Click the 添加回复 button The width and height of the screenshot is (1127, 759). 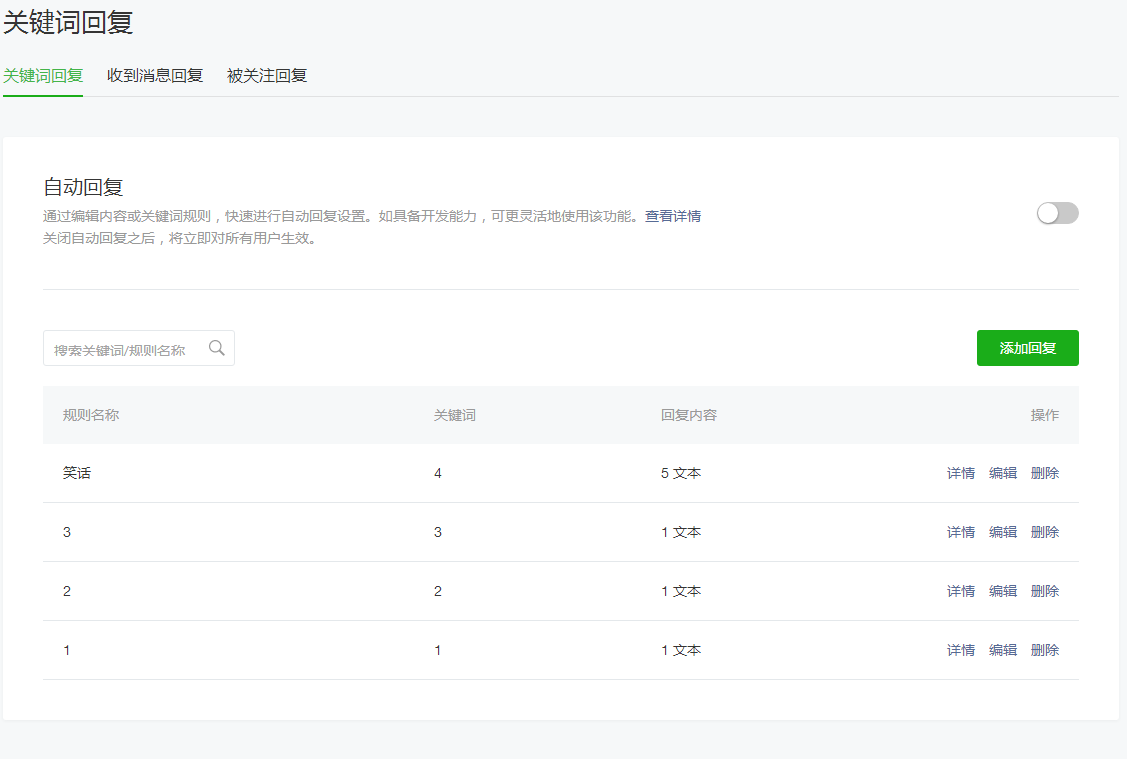tap(1027, 348)
